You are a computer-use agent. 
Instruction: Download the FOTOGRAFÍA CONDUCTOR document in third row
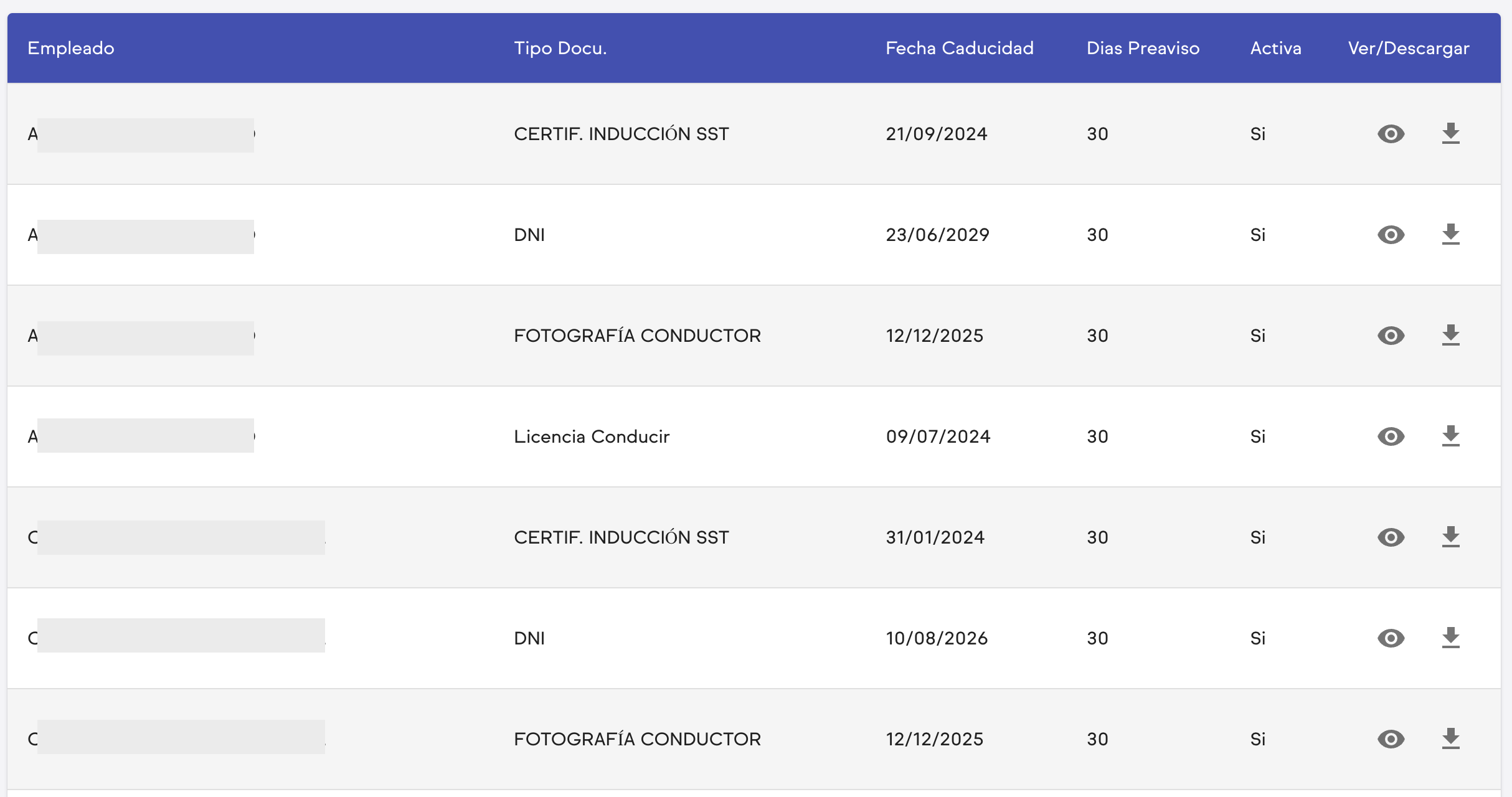click(x=1450, y=336)
